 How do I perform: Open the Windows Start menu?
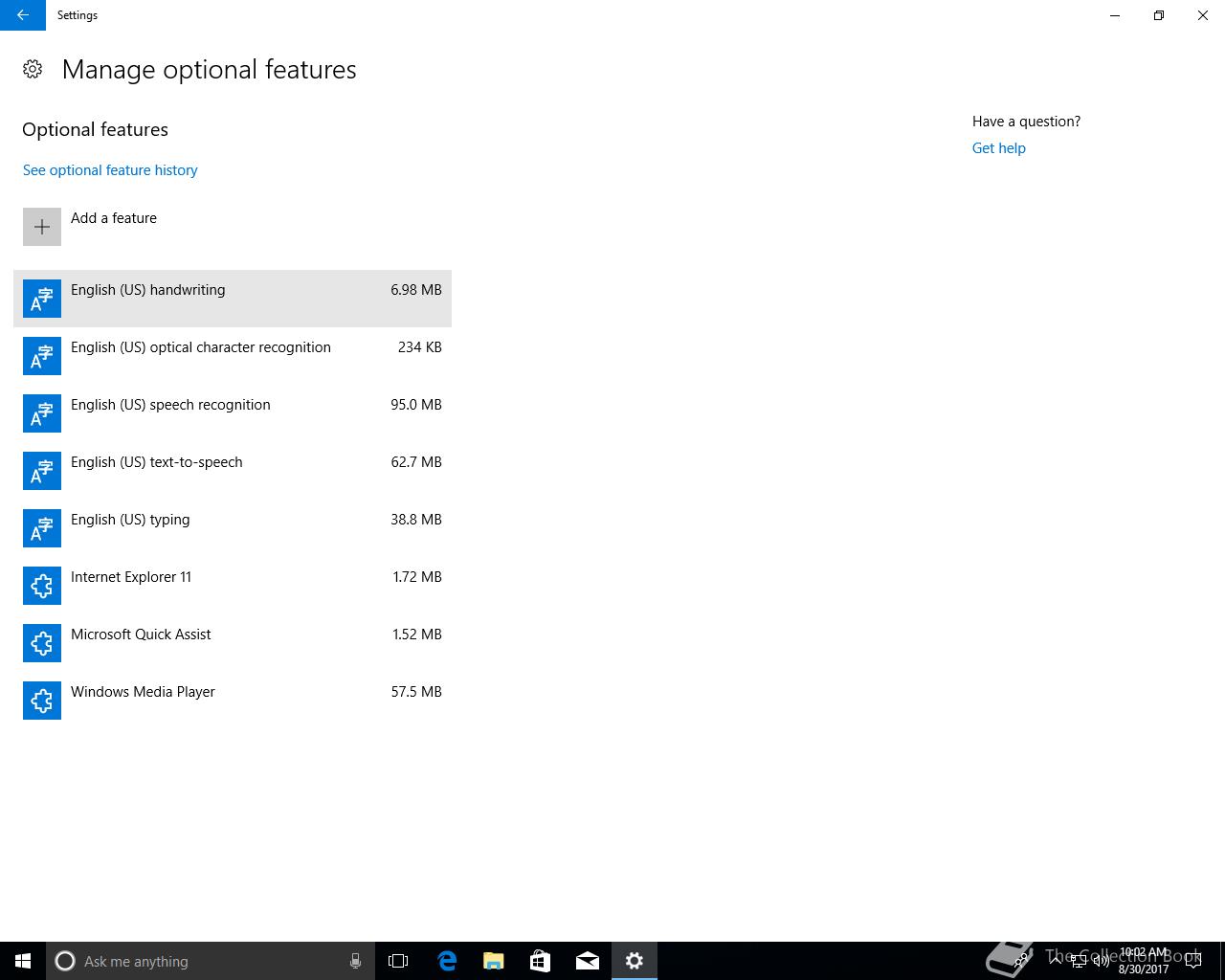click(x=23, y=961)
